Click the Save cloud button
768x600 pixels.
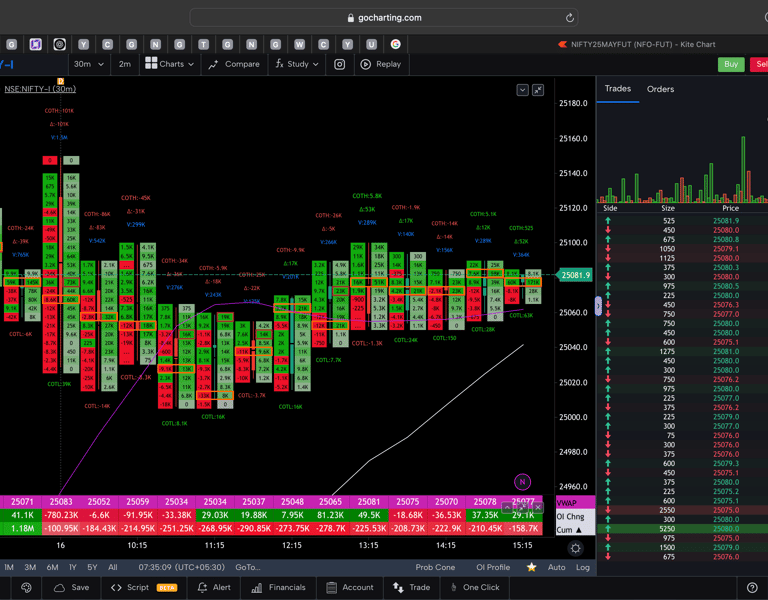(x=72, y=587)
